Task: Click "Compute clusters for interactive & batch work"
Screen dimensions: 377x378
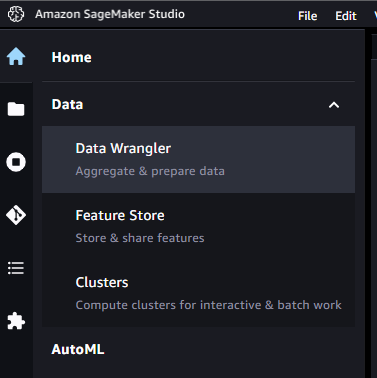Action: (208, 305)
